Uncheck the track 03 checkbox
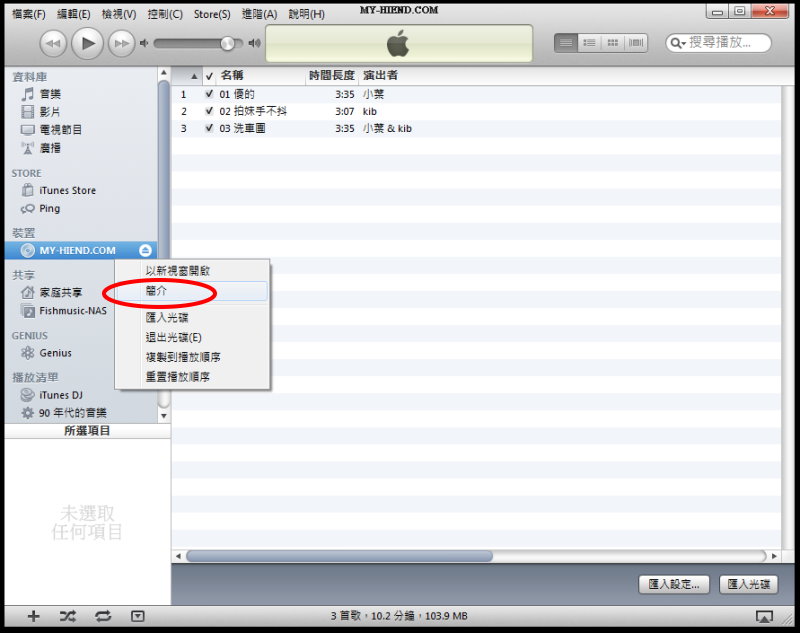 pyautogui.click(x=209, y=128)
